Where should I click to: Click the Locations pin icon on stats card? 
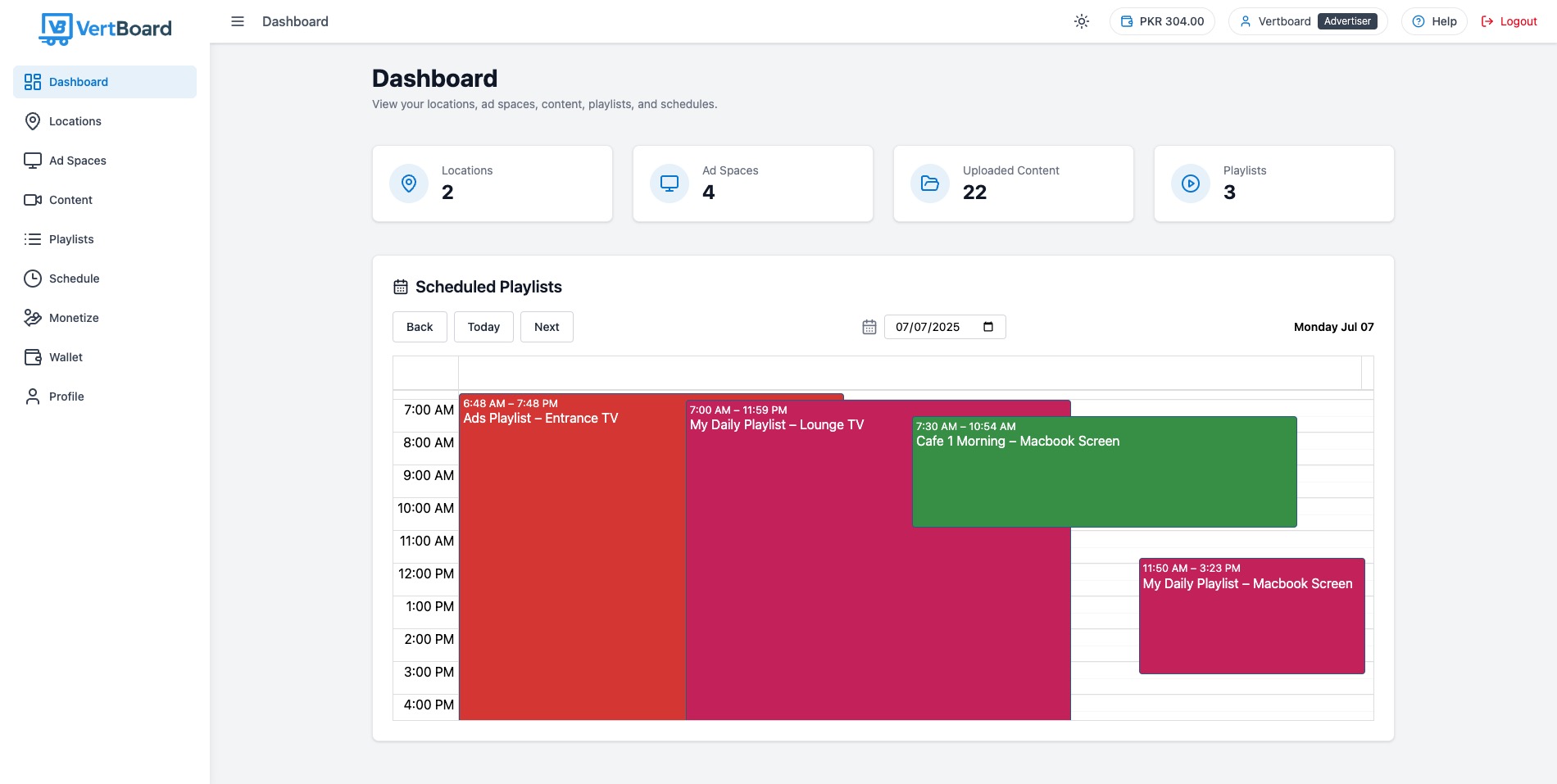pos(409,184)
